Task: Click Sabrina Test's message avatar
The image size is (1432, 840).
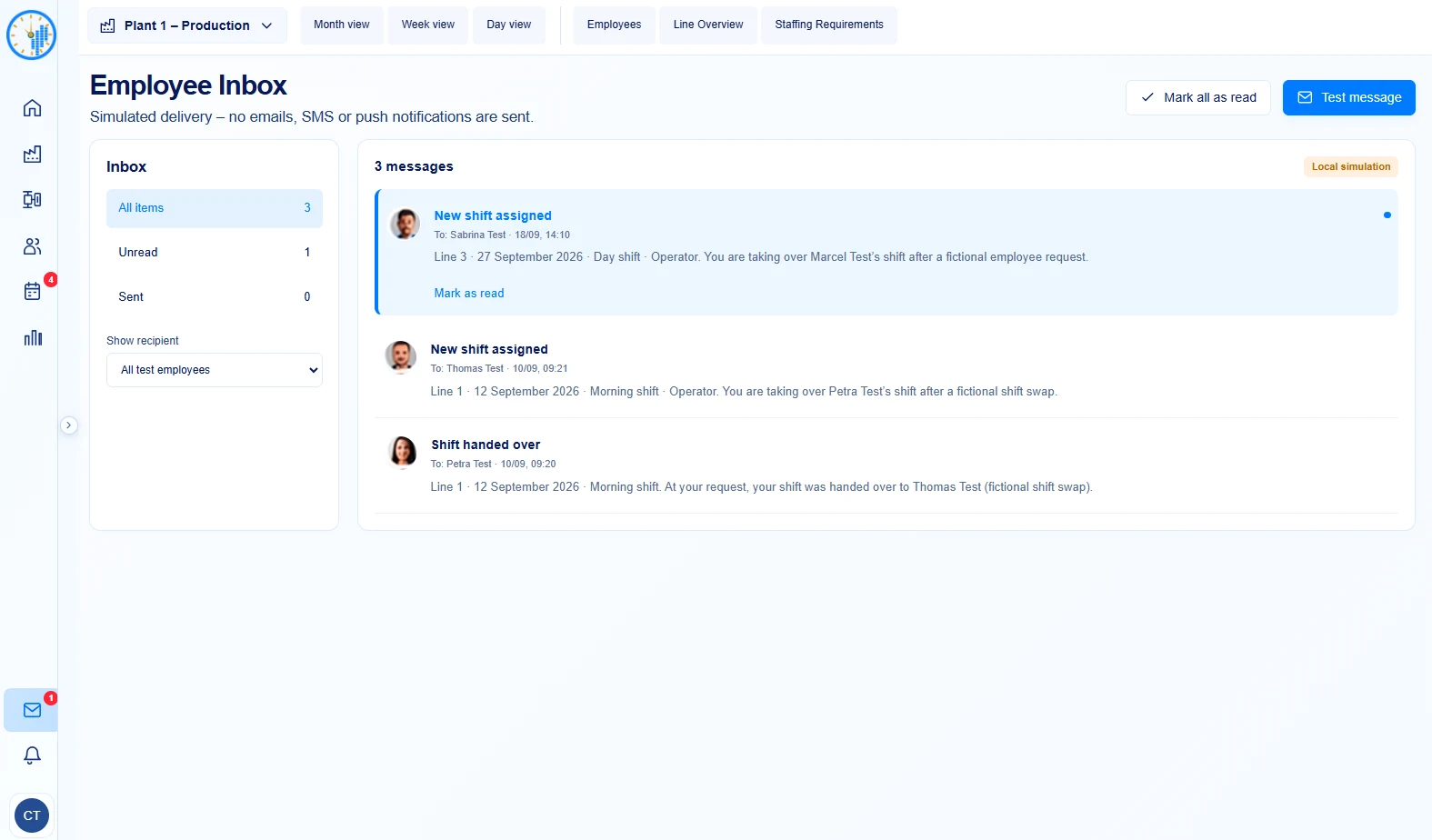Action: tap(405, 224)
